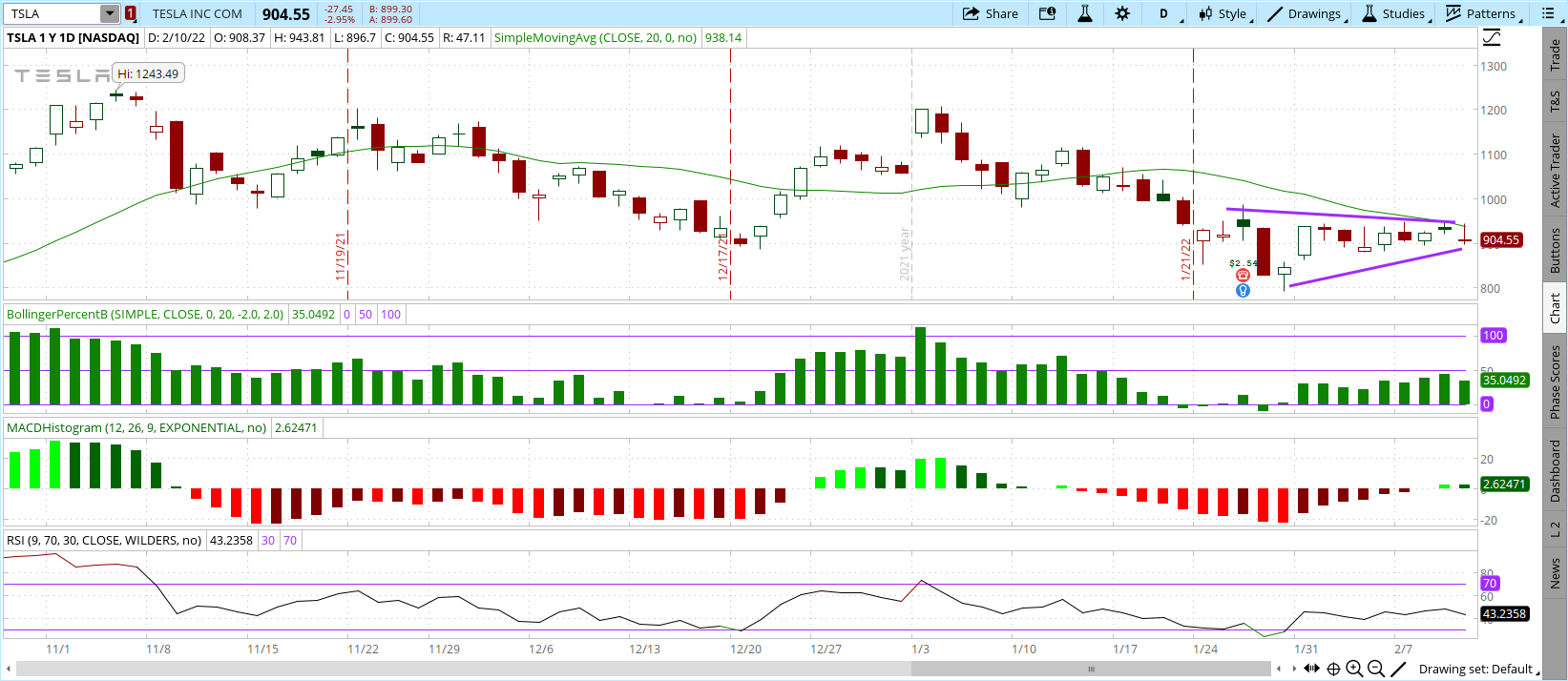
Task: Click the purple 70 level label in RSI
Action: click(1490, 583)
